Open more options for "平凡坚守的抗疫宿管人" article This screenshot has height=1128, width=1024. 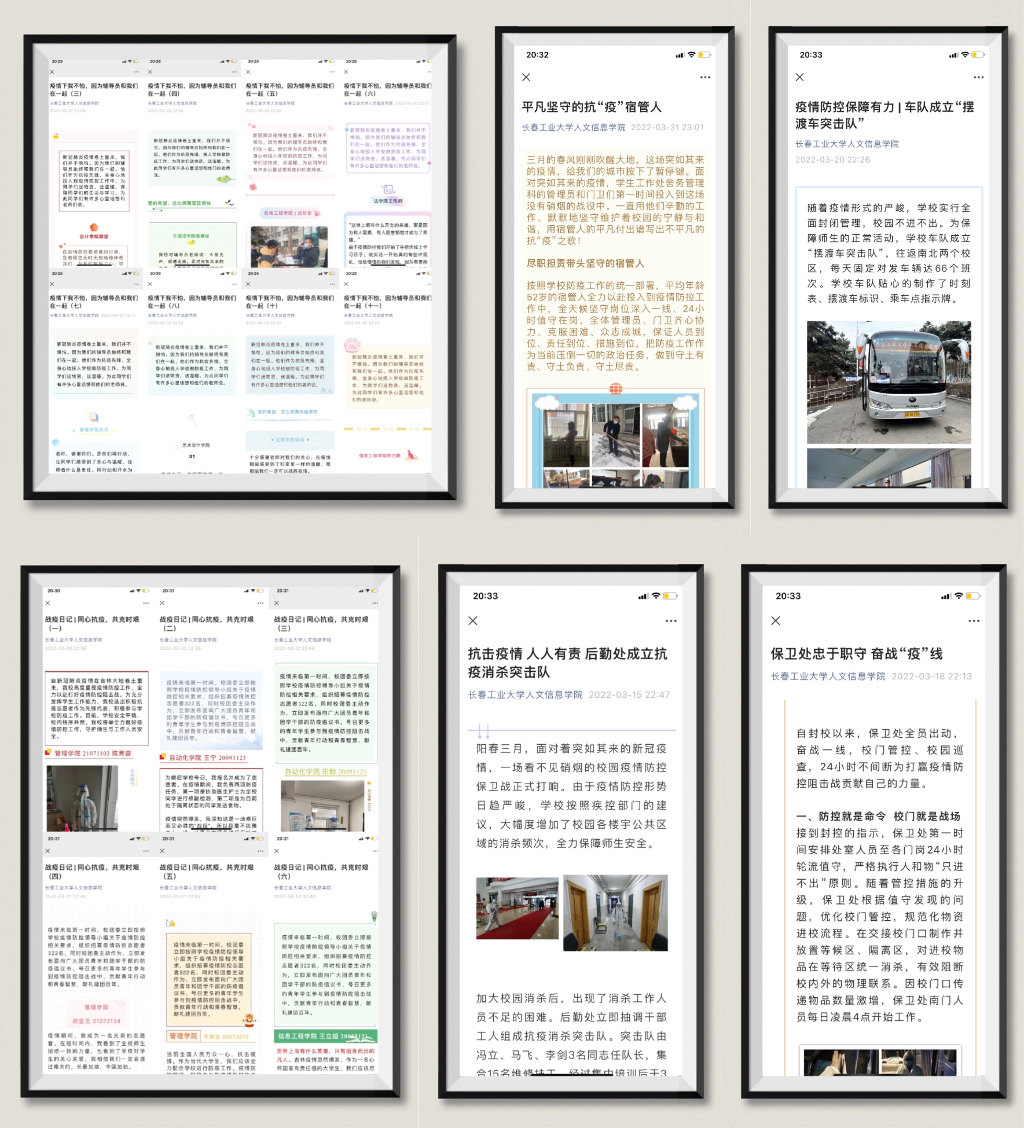pyautogui.click(x=705, y=77)
